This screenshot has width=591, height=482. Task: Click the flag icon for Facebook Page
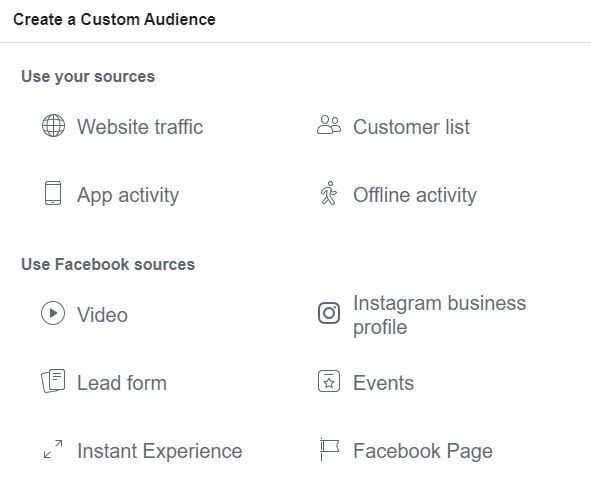(329, 449)
